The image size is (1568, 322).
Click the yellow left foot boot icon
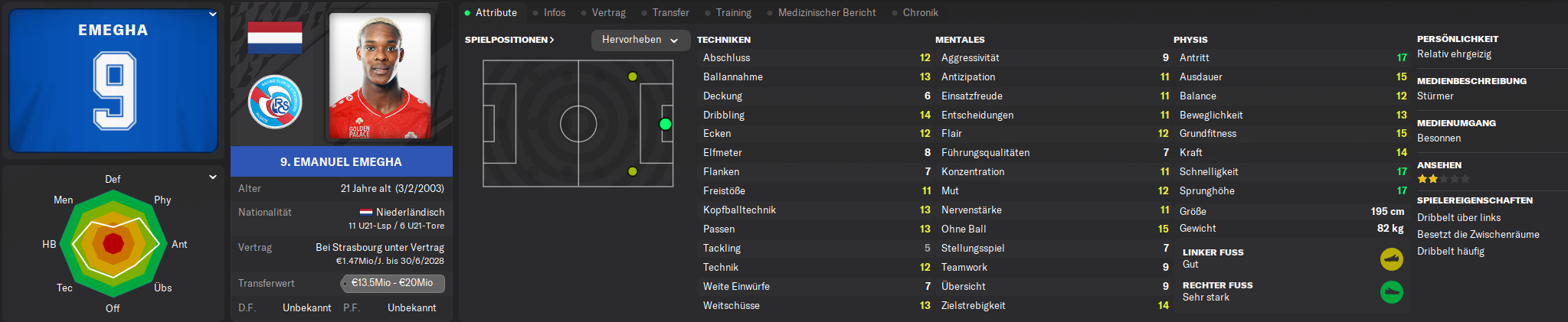coord(1392,259)
